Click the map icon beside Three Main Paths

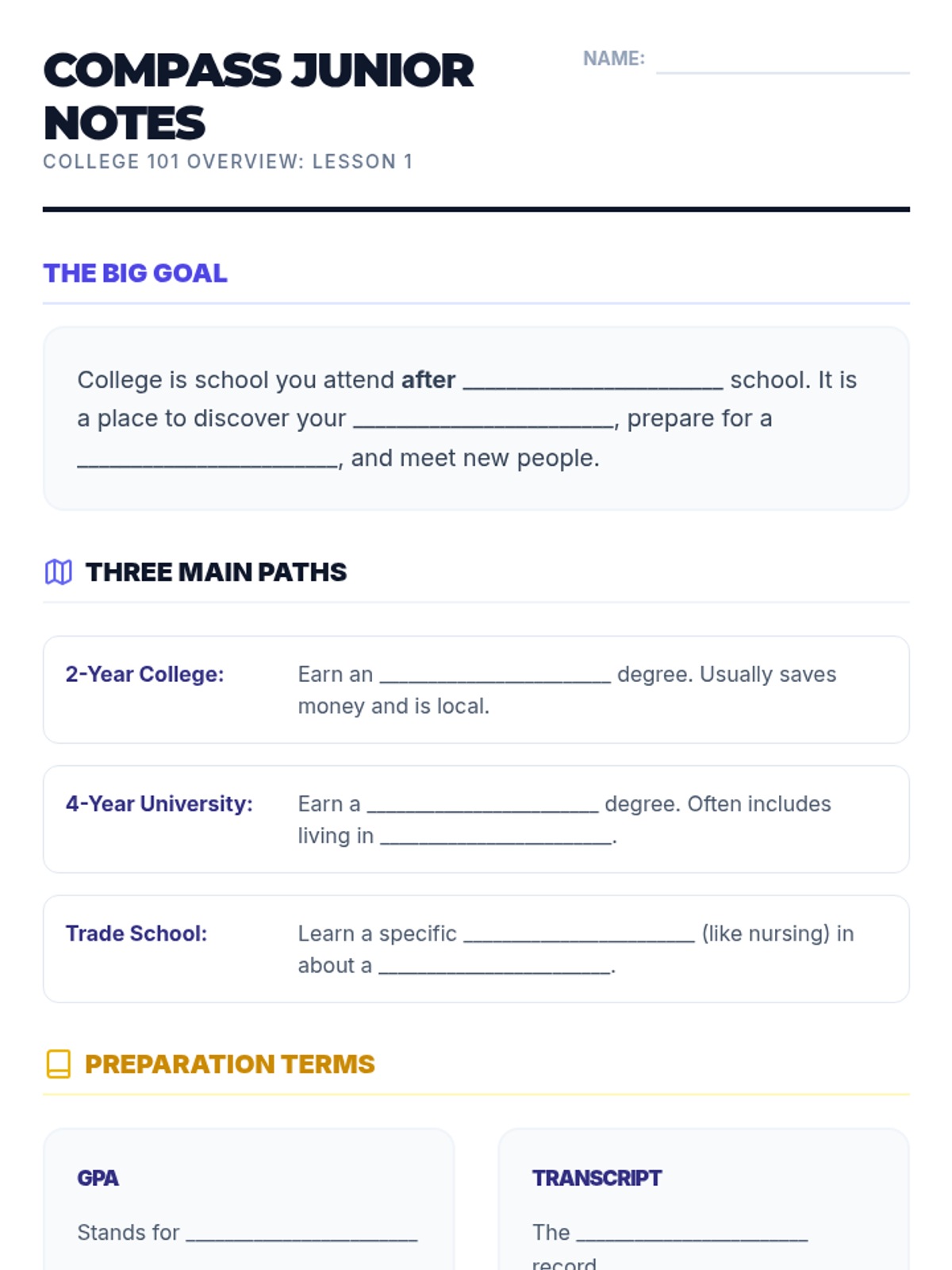click(58, 571)
